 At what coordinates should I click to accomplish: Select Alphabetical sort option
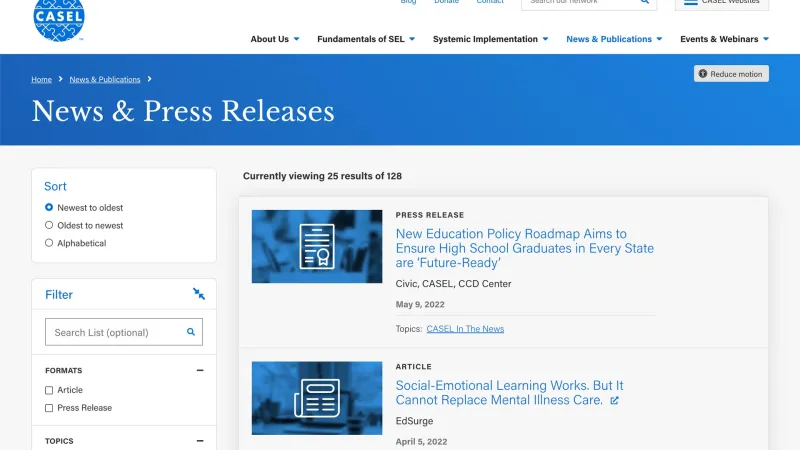click(49, 243)
